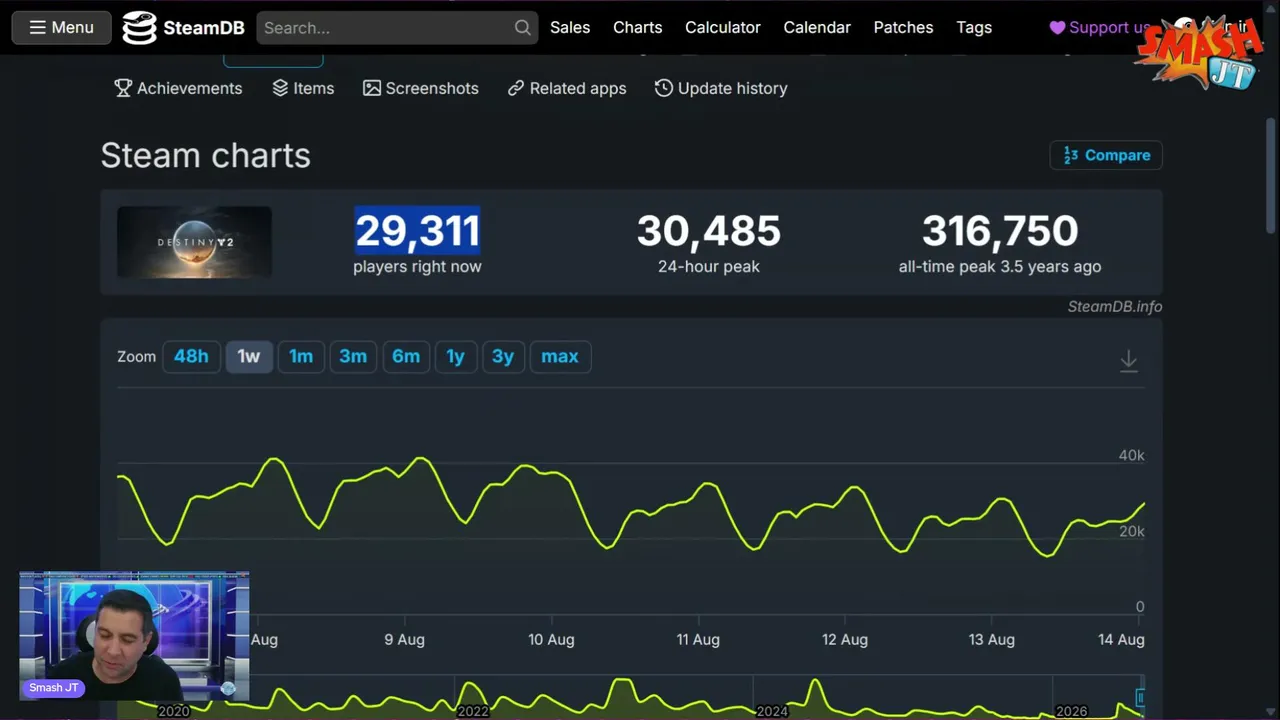Set chart zoom to 1m
Image resolution: width=1280 pixels, height=720 pixels.
(301, 356)
